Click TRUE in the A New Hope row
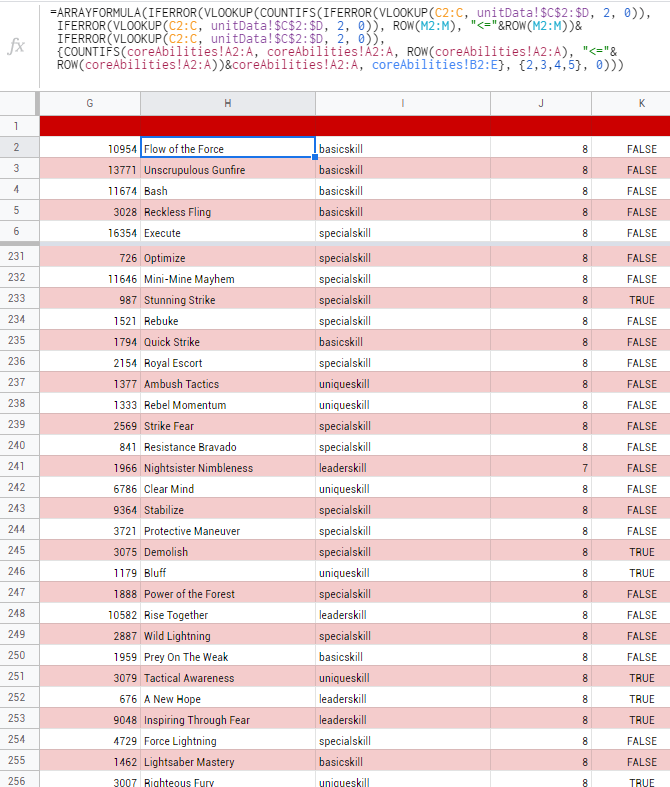This screenshot has height=787, width=670. [642, 699]
